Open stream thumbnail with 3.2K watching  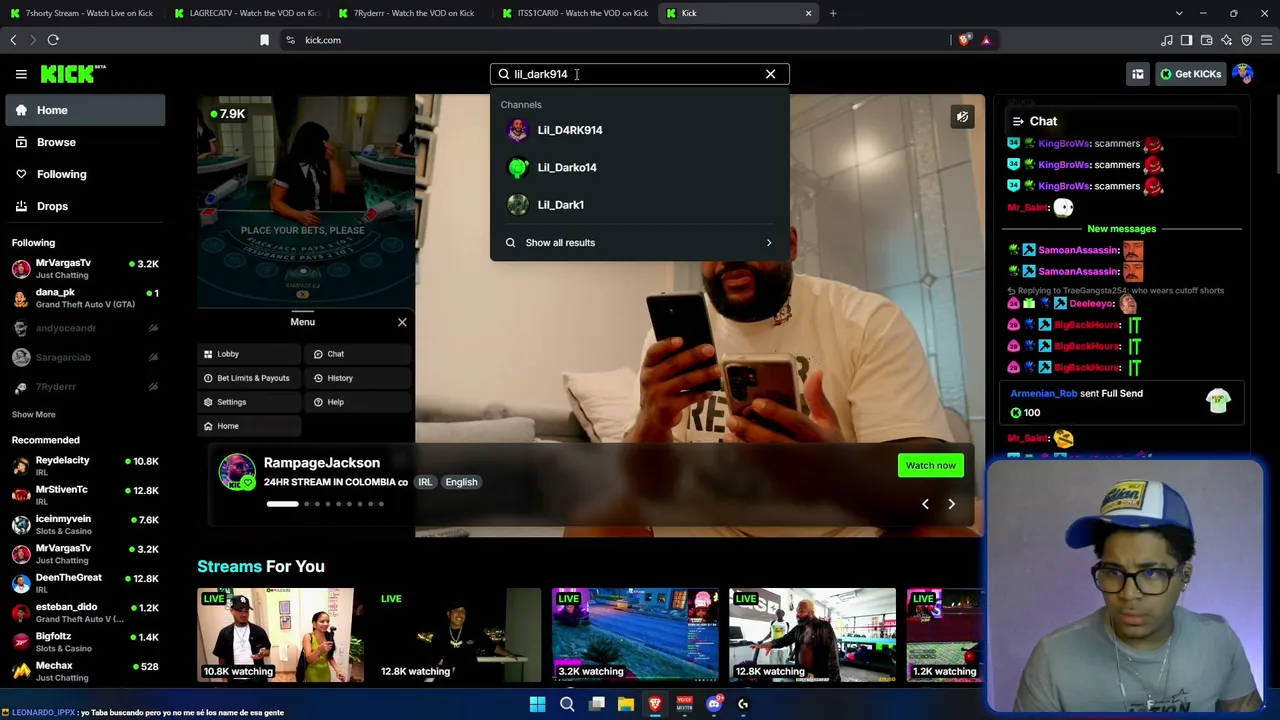pyautogui.click(x=635, y=635)
